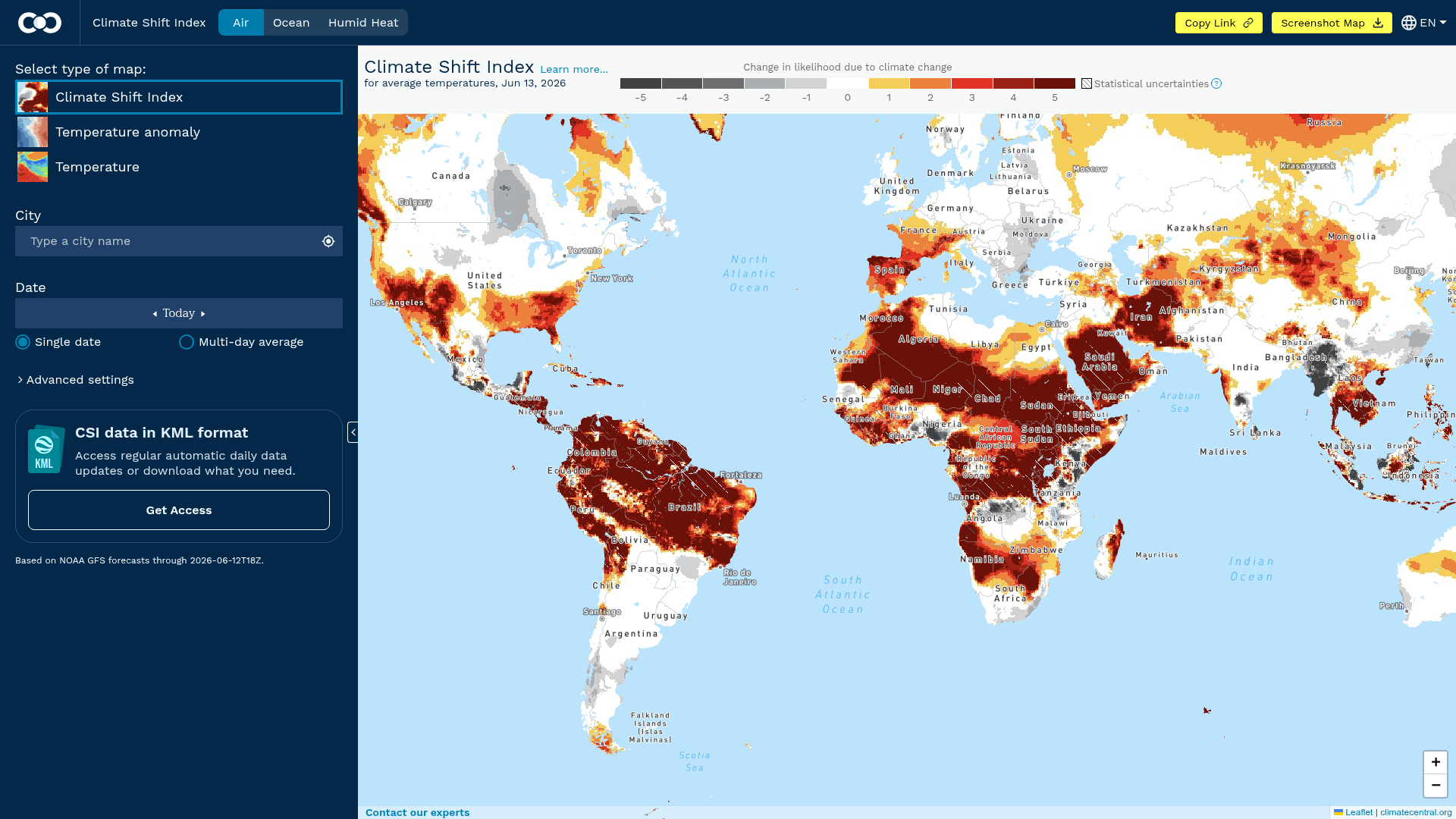The width and height of the screenshot is (1456, 819).
Task: Open the climatecentral.org link
Action: coord(1416,812)
